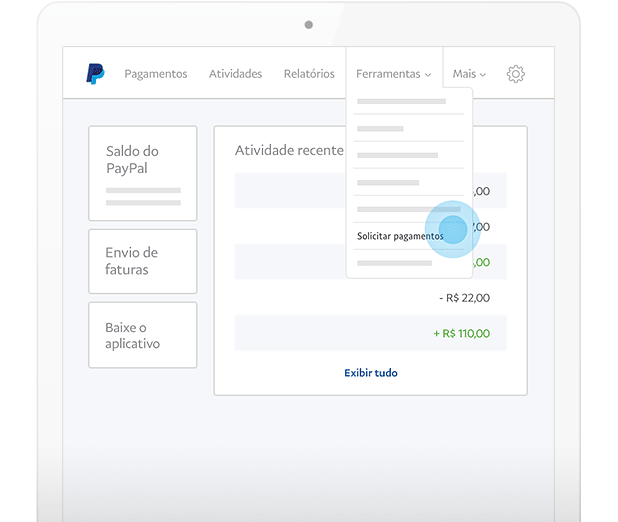
Task: Go to the Pagamentos tab
Action: click(155, 74)
